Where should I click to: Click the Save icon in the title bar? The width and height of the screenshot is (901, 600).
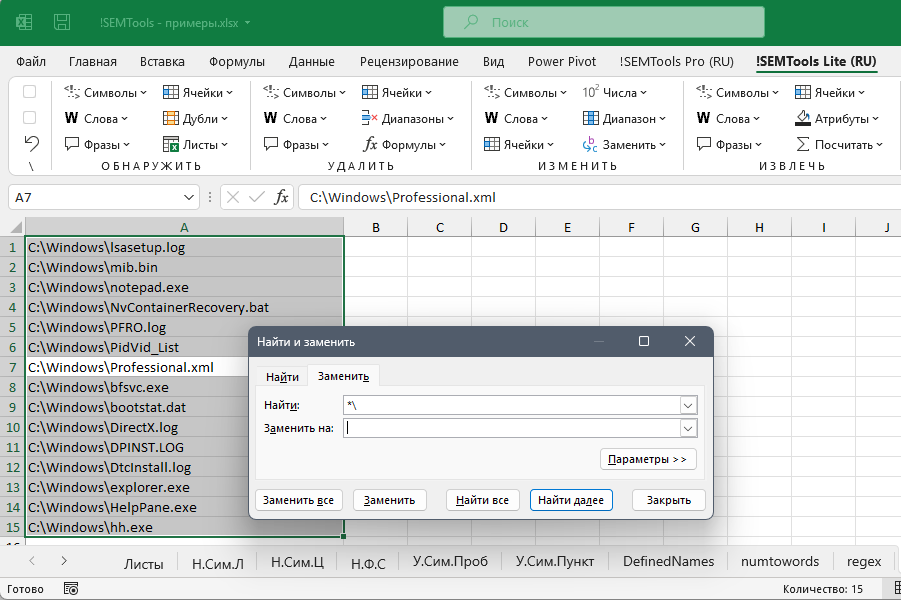61,22
